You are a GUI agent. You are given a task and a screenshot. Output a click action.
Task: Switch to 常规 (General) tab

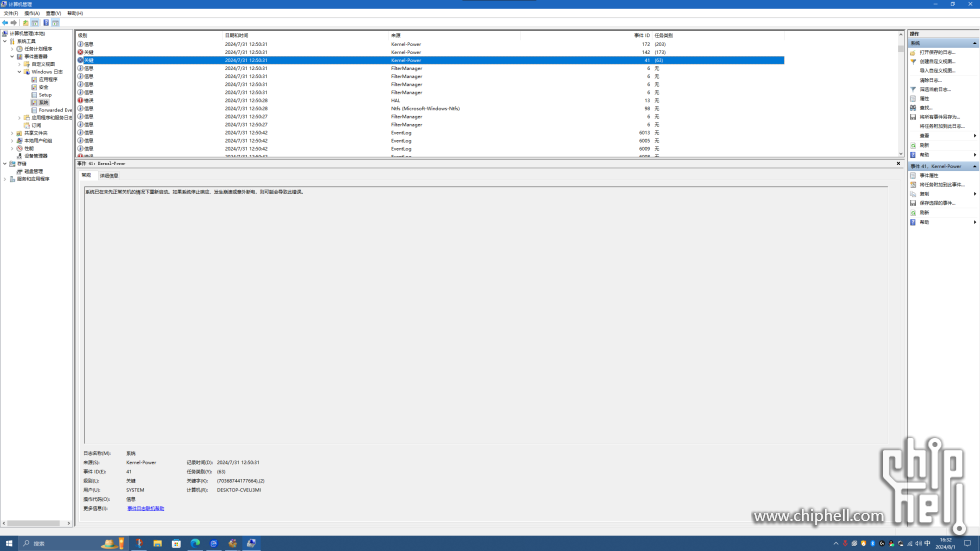[86, 176]
